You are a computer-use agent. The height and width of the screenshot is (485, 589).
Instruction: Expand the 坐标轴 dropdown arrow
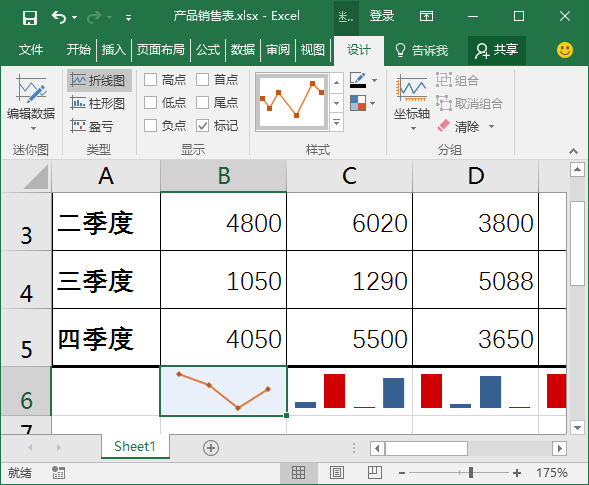click(413, 128)
